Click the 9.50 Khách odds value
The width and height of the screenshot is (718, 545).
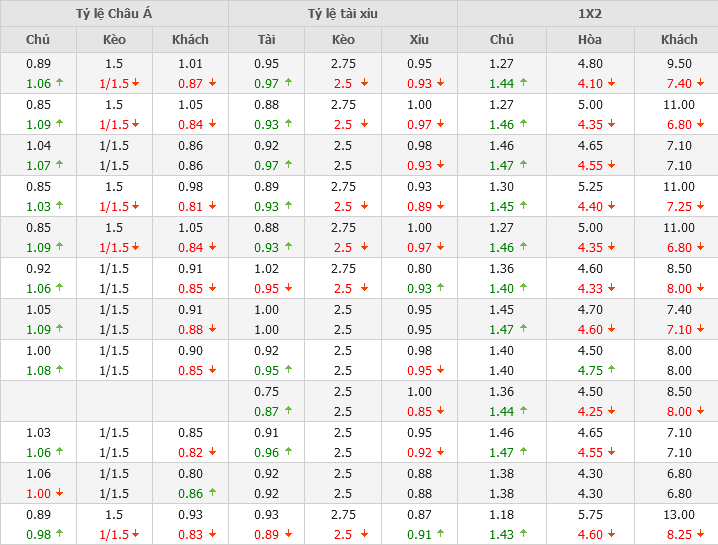pos(679,64)
